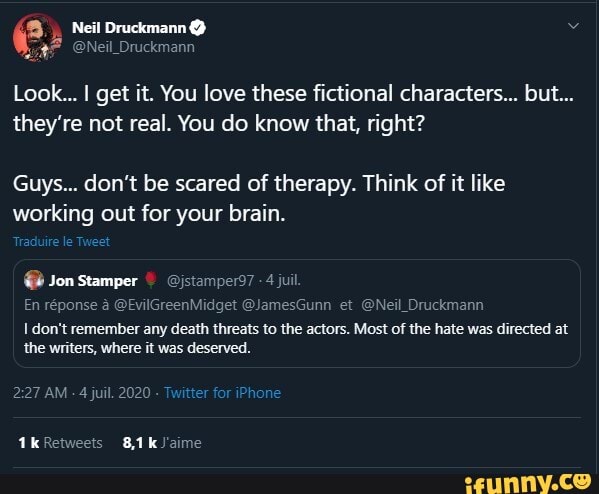Open Jon Stamper's name in quoted tweet
Image resolution: width=599 pixels, height=494 pixels.
[93, 281]
